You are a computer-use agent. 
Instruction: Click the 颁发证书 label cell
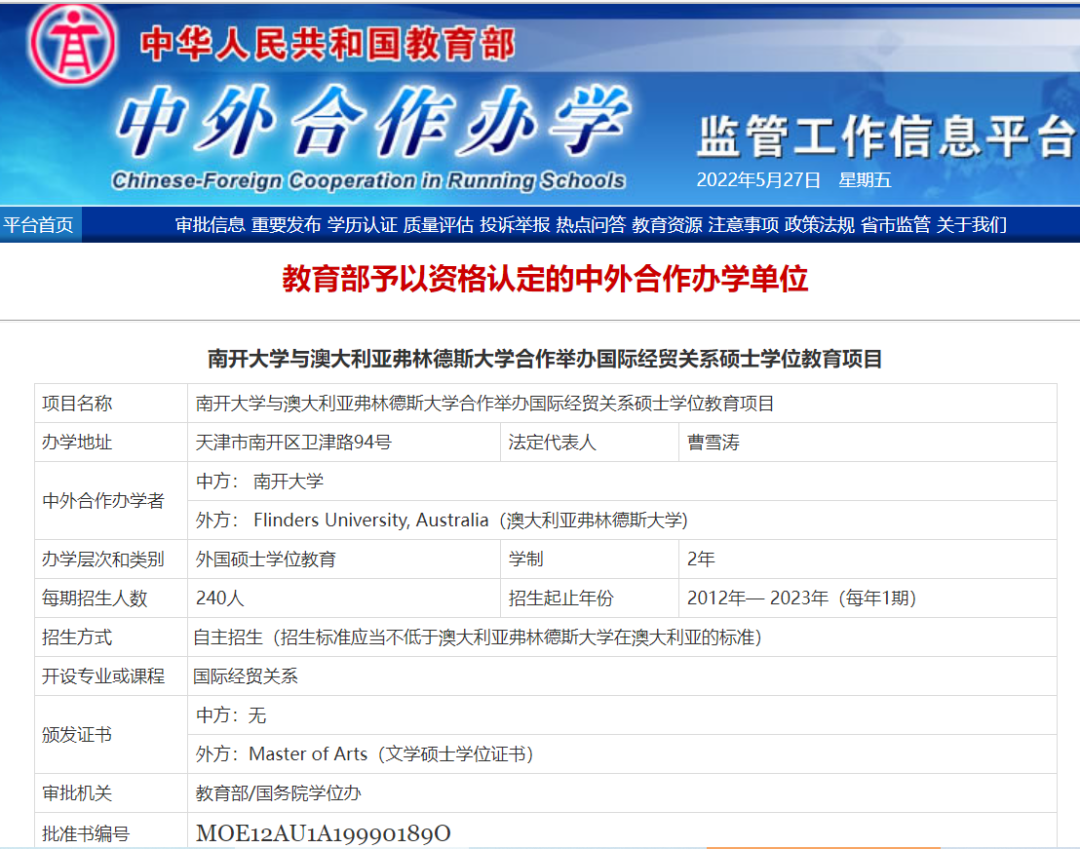[x=111, y=735]
